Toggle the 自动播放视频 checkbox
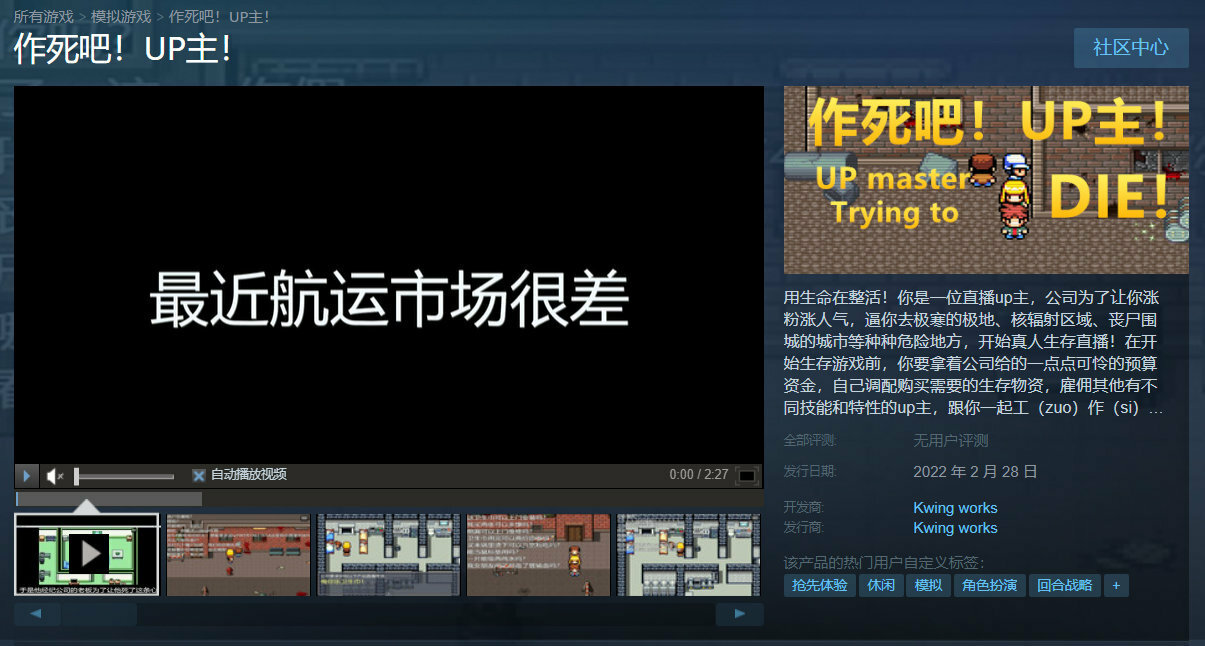The width and height of the screenshot is (1205, 646). [198, 475]
